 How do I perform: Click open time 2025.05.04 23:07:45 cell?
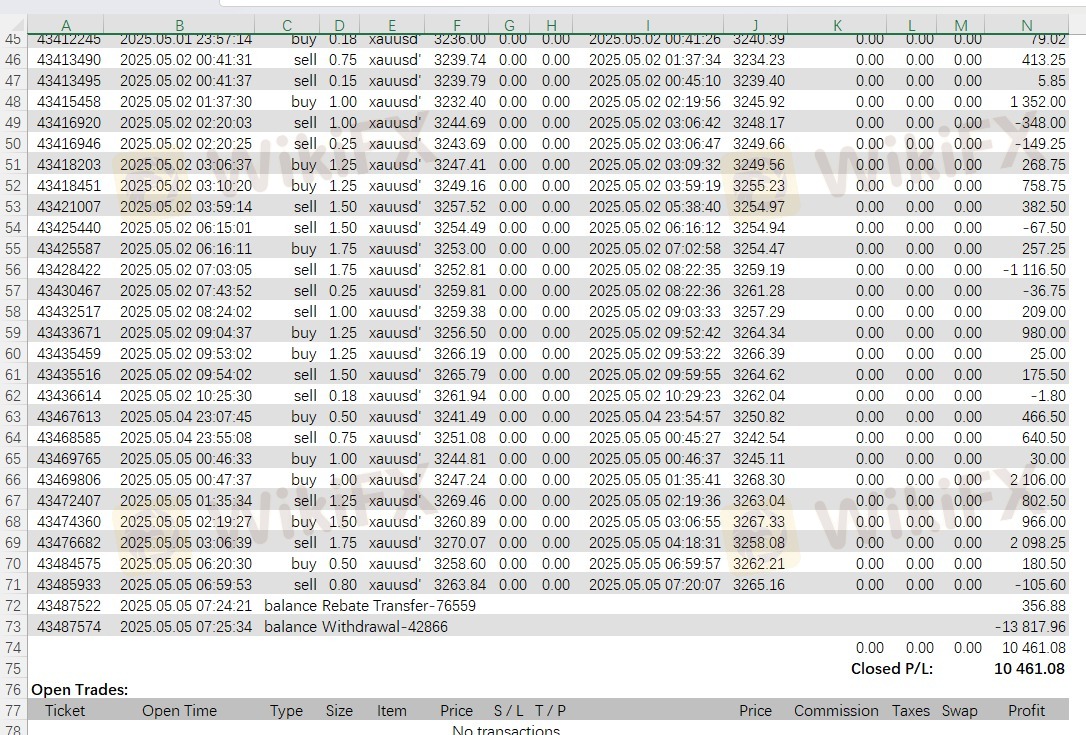(x=185, y=417)
